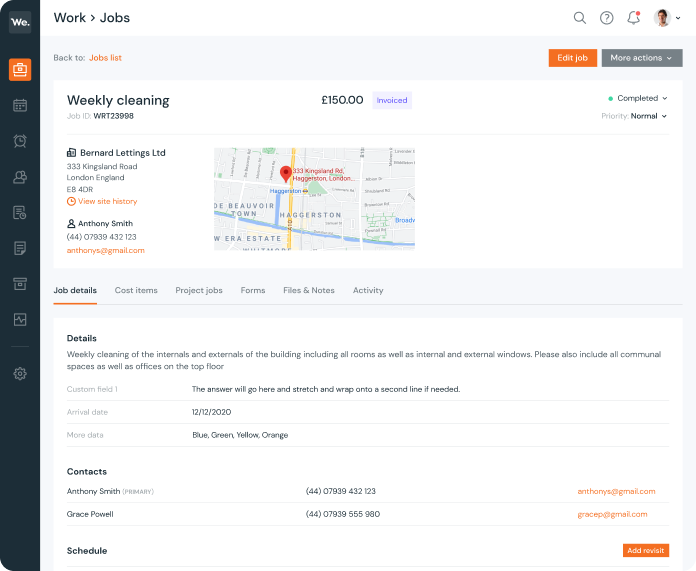Viewport: 696px width, 571px height.
Task: Change the Completed status dropdown
Action: 637,98
